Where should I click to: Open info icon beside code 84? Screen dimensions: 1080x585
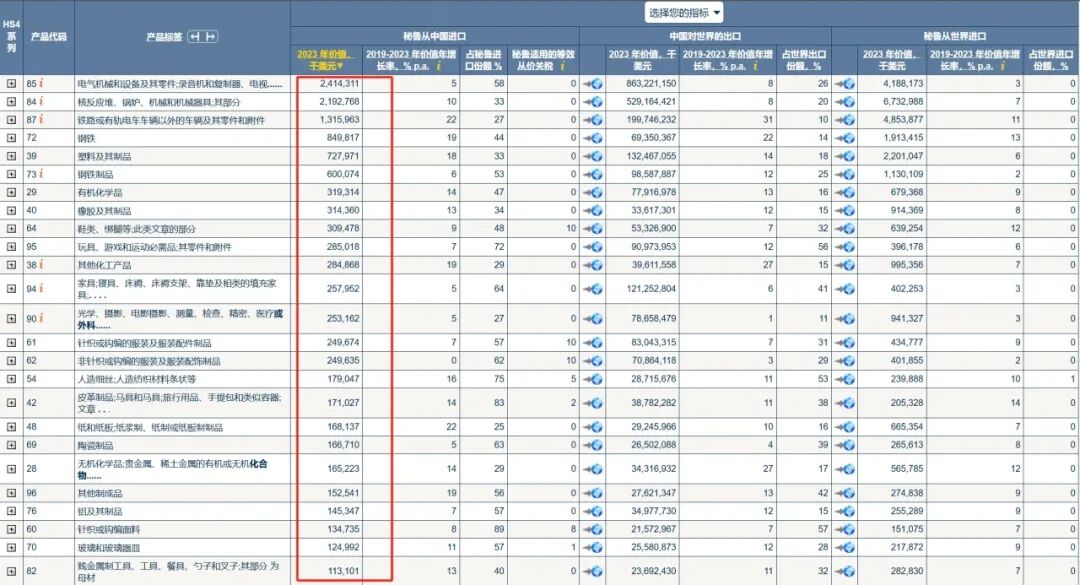[x=41, y=101]
